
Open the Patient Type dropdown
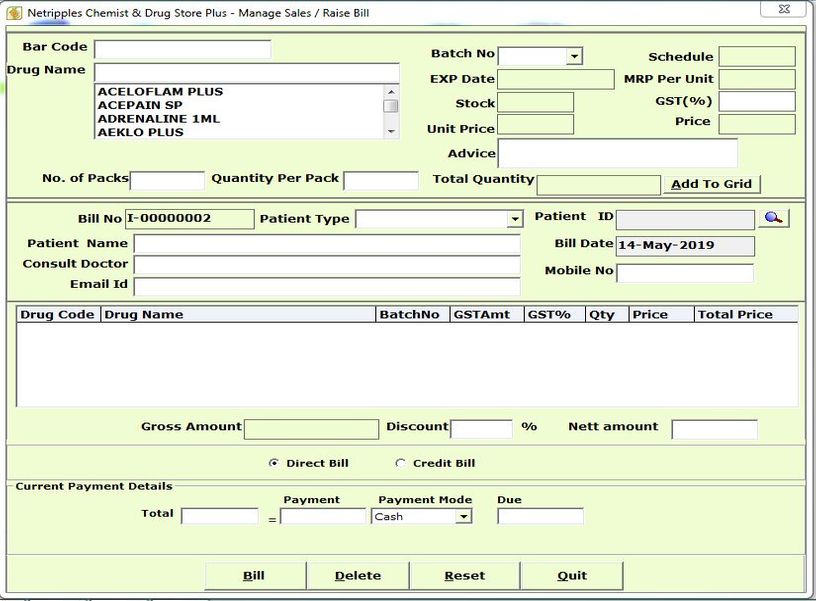pos(515,219)
